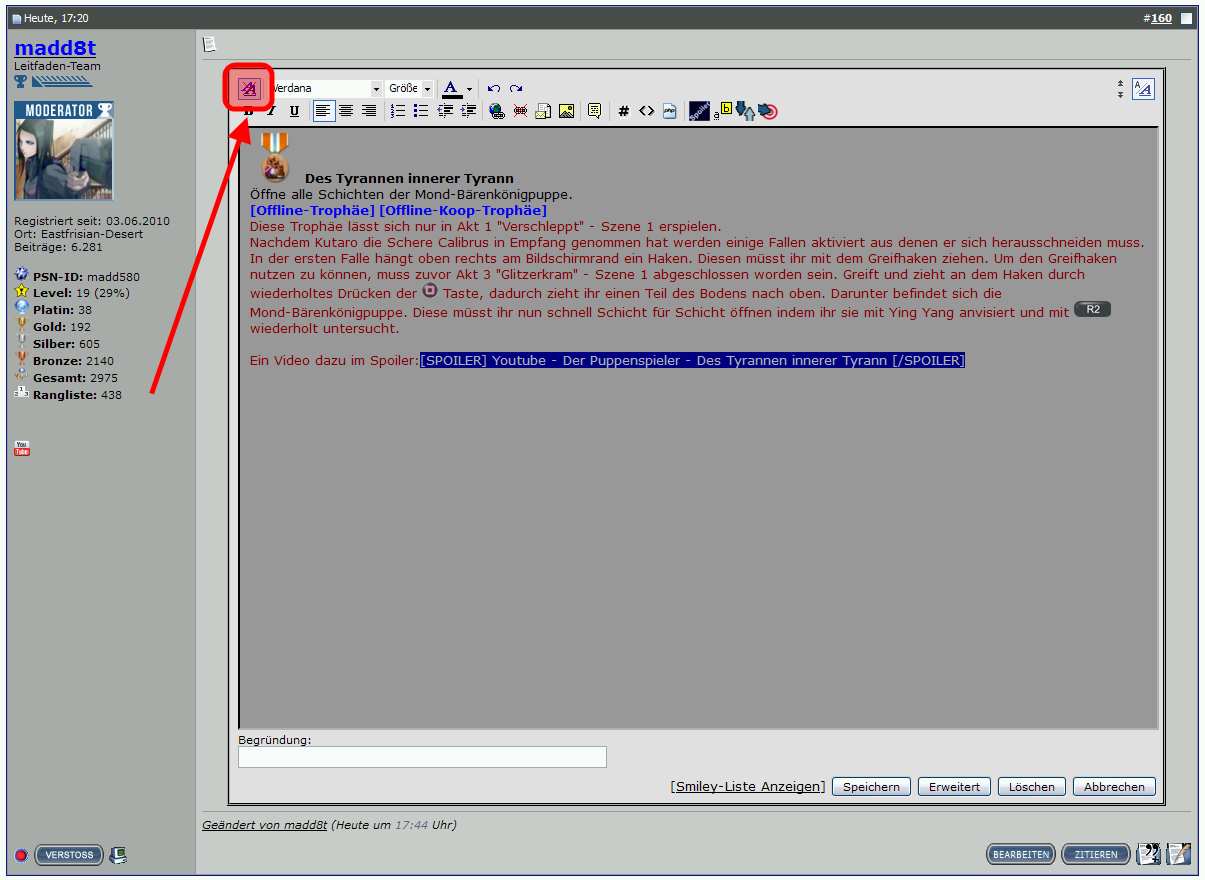Click the Undo arrow

tap(494, 89)
